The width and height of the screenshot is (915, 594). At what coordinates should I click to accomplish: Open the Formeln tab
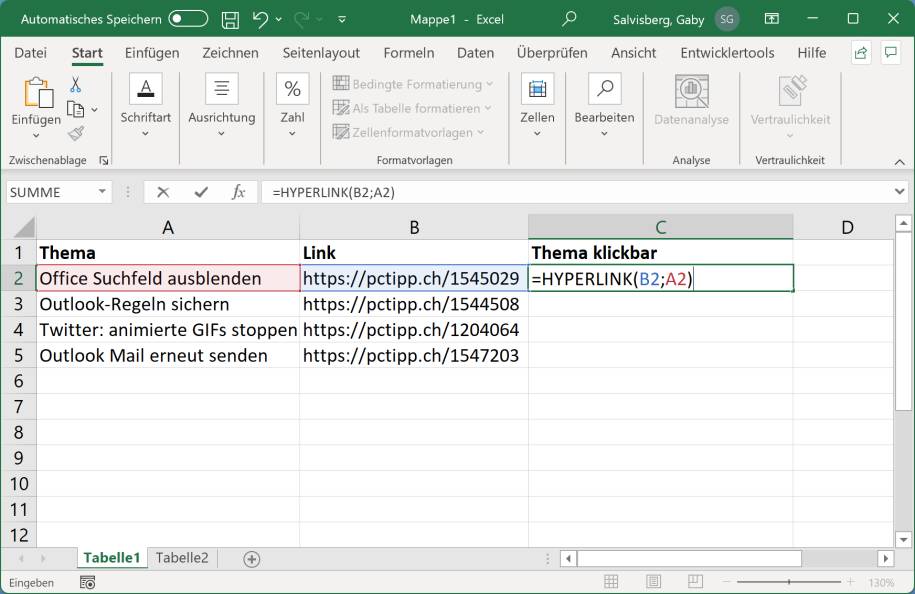pos(408,53)
